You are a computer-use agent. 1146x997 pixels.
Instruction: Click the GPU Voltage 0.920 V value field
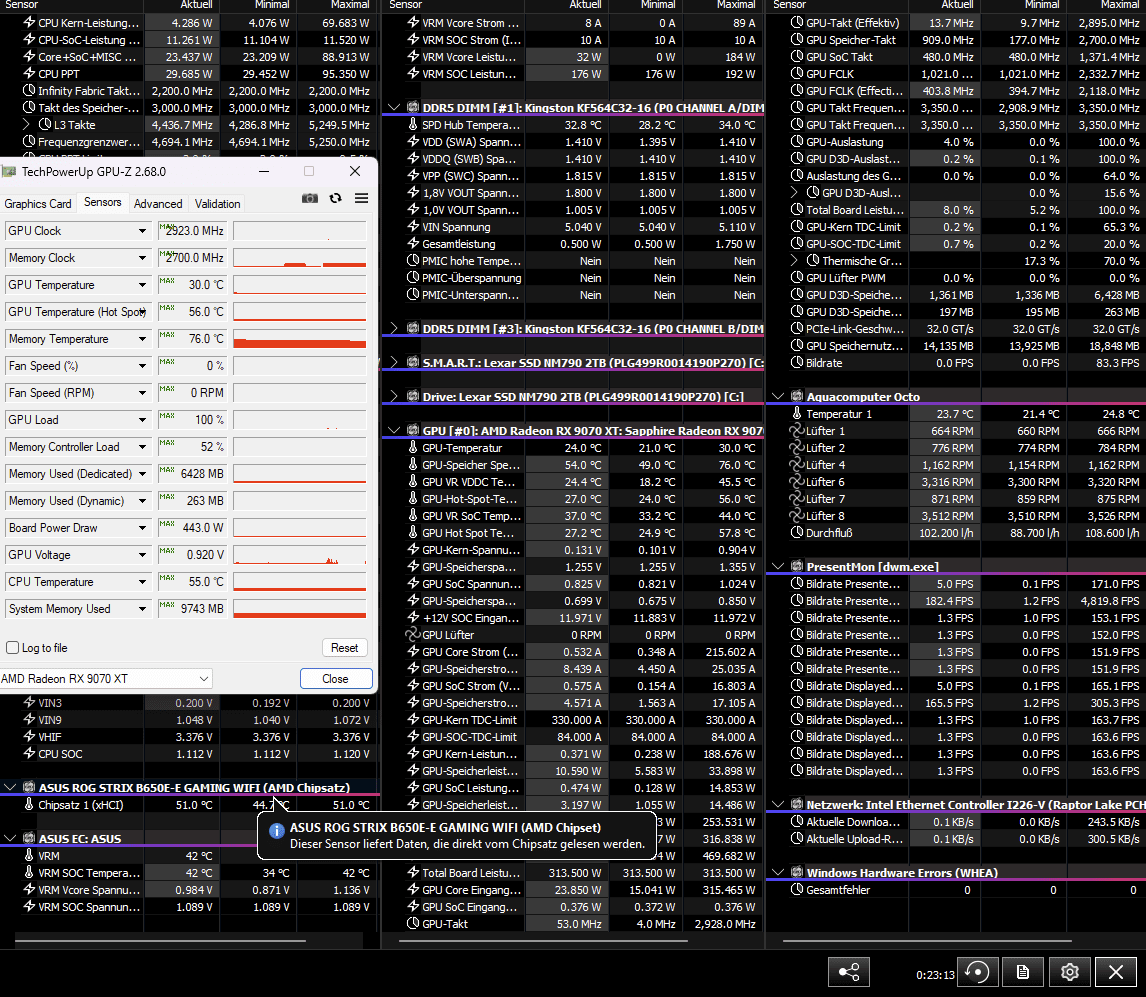click(x=191, y=555)
